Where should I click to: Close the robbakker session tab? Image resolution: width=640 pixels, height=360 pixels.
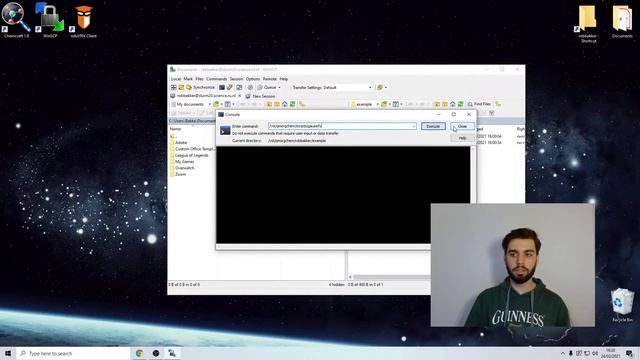240,96
